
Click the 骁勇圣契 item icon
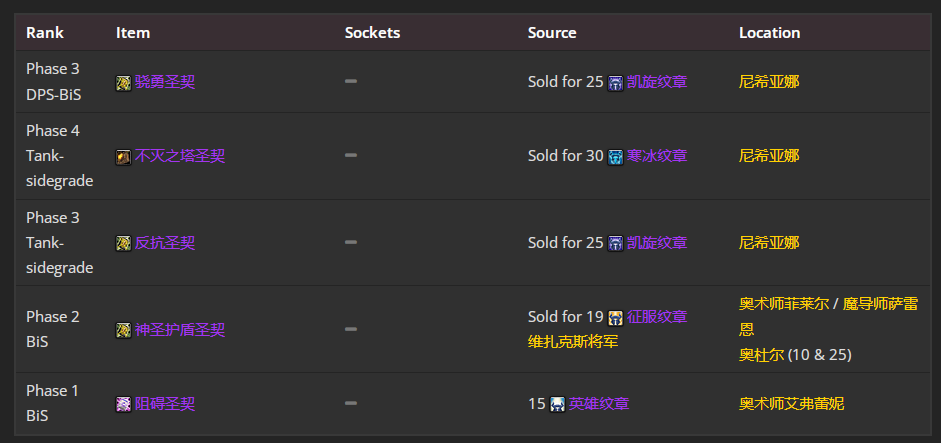point(123,82)
